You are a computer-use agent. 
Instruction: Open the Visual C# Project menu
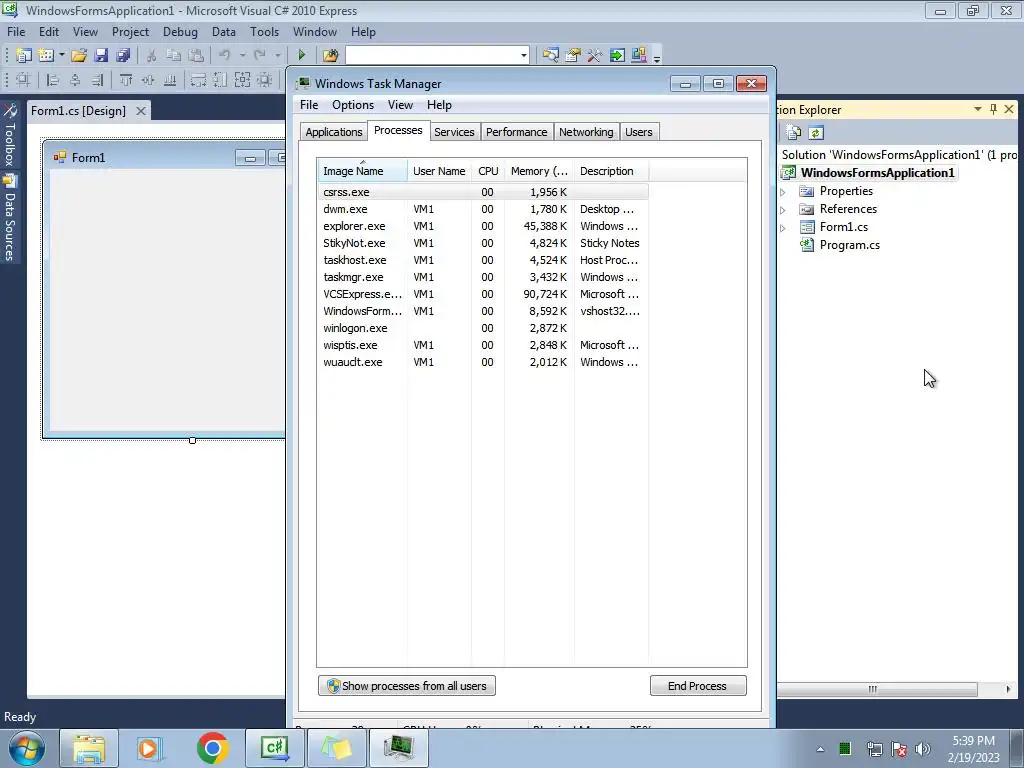[x=130, y=31]
